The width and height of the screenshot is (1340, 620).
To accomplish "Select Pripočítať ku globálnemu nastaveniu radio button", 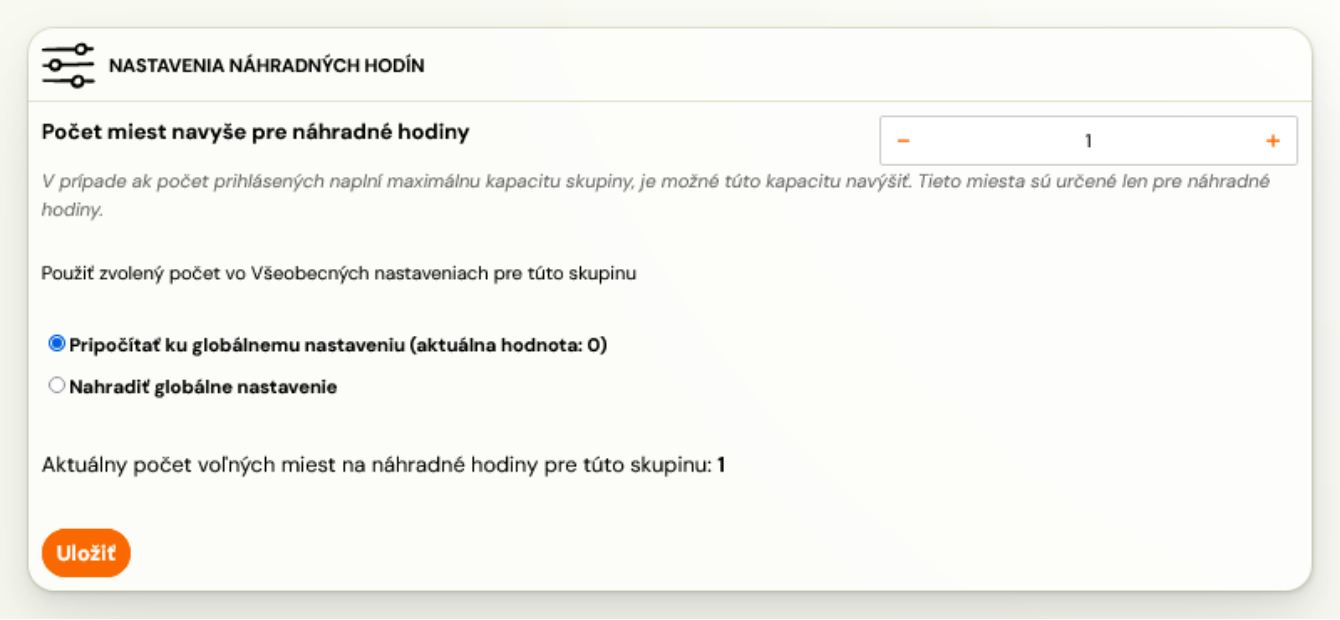I will 57,344.
